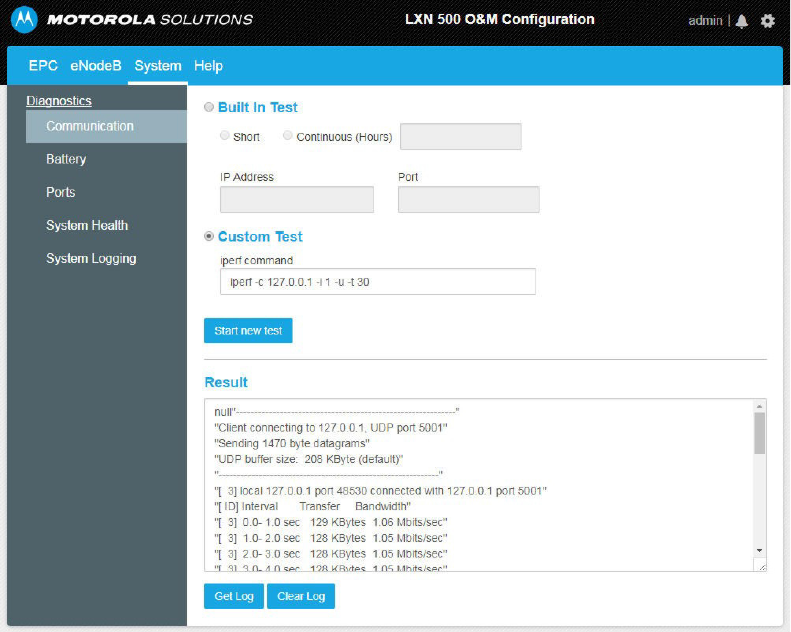Open System Health in the sidebar
Screen dimensions: 791x632
87,225
